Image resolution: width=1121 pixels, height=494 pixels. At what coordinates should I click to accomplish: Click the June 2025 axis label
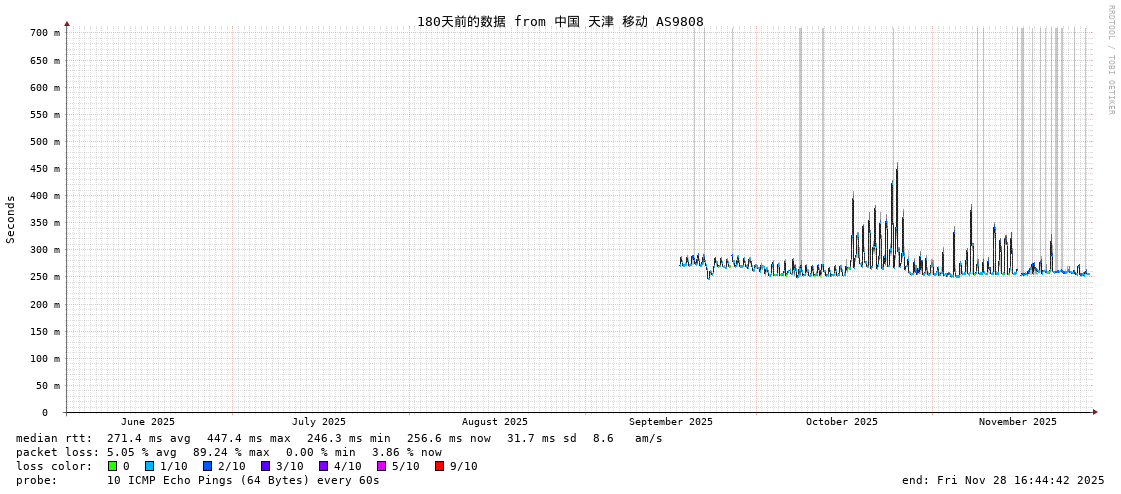pos(147,422)
